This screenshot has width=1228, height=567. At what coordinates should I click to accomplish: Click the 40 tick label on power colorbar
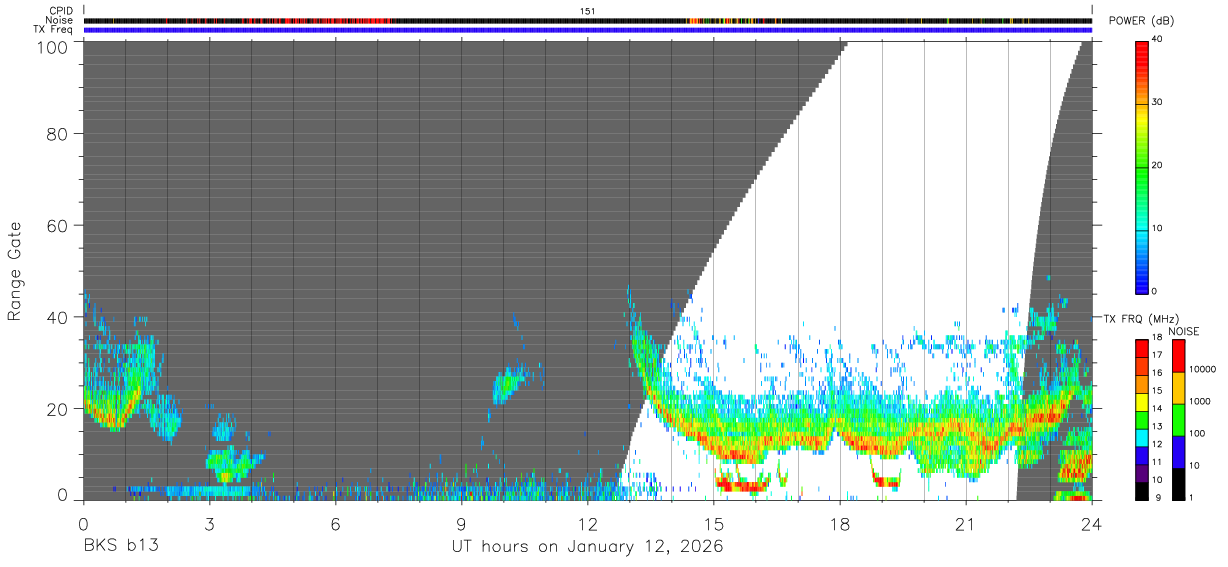pyautogui.click(x=1157, y=40)
